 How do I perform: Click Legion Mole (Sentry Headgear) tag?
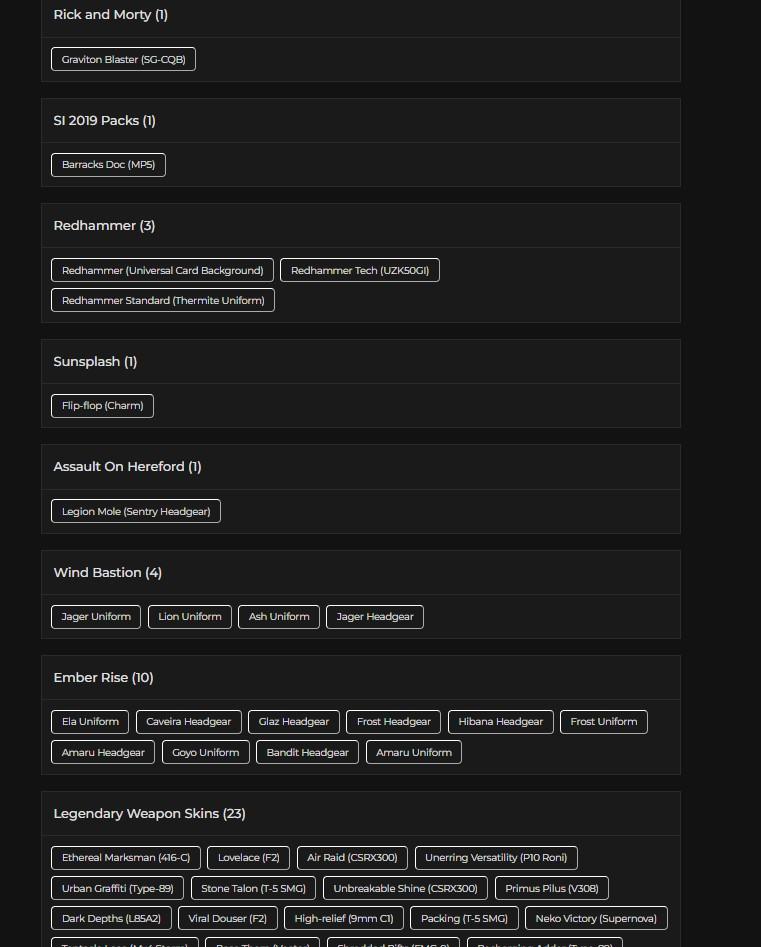136,512
